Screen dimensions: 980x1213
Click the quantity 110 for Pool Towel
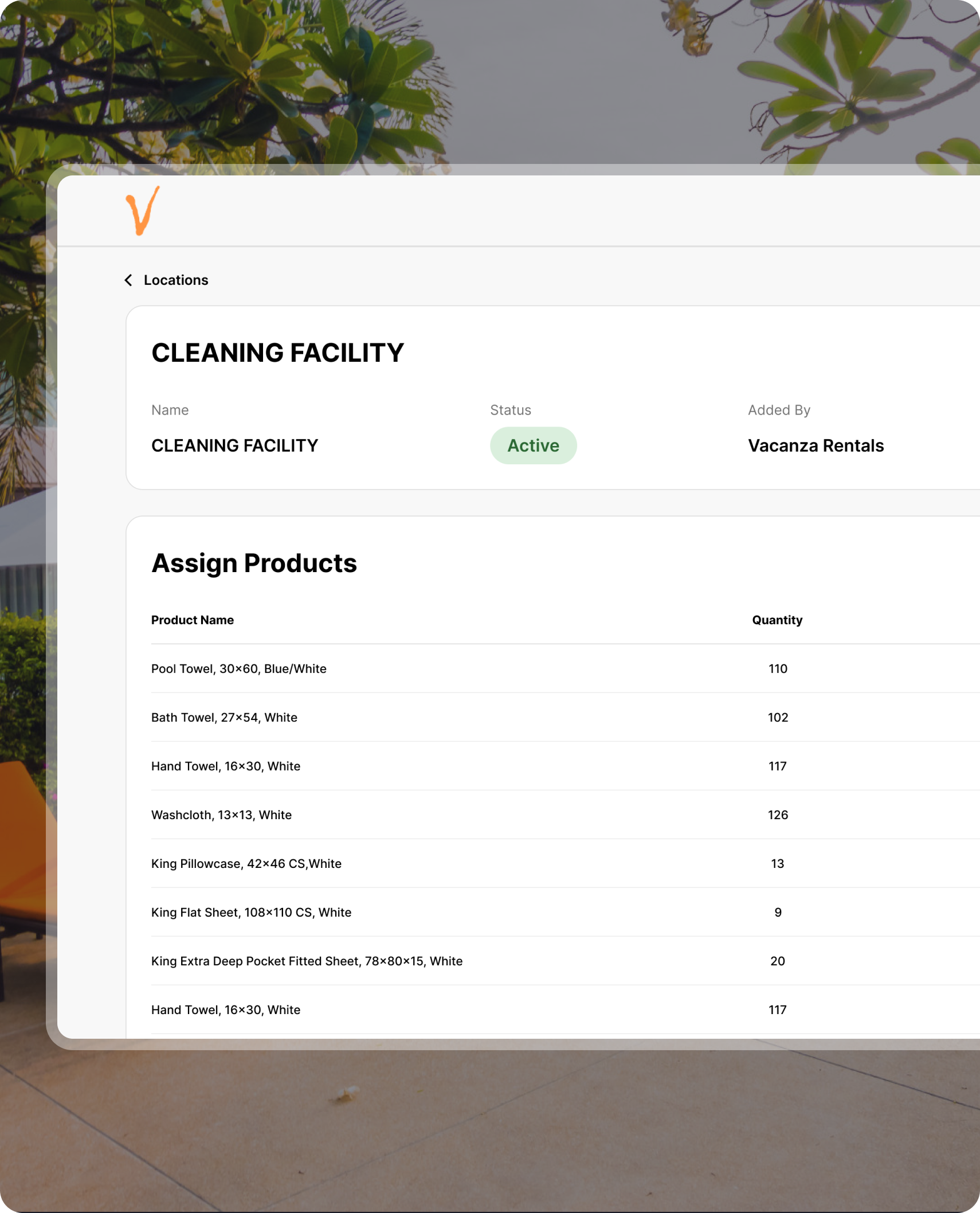pyautogui.click(x=778, y=668)
